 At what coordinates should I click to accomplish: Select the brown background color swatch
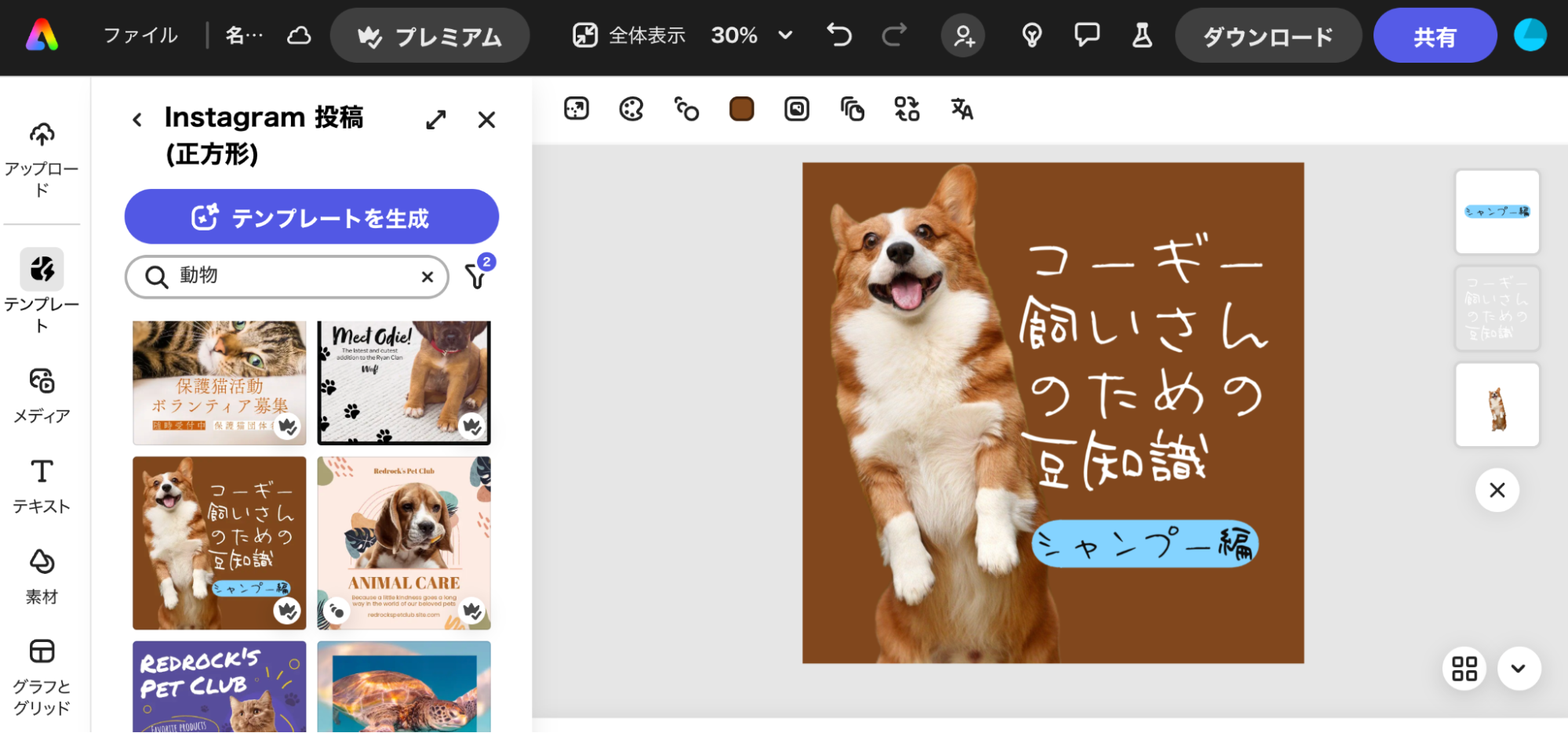pyautogui.click(x=740, y=109)
